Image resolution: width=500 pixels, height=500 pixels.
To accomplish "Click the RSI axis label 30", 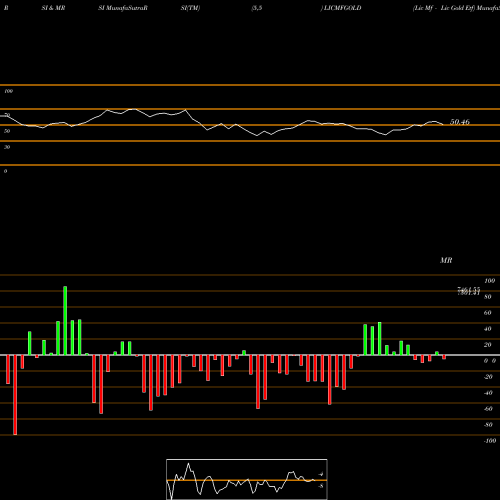I will tap(7, 147).
